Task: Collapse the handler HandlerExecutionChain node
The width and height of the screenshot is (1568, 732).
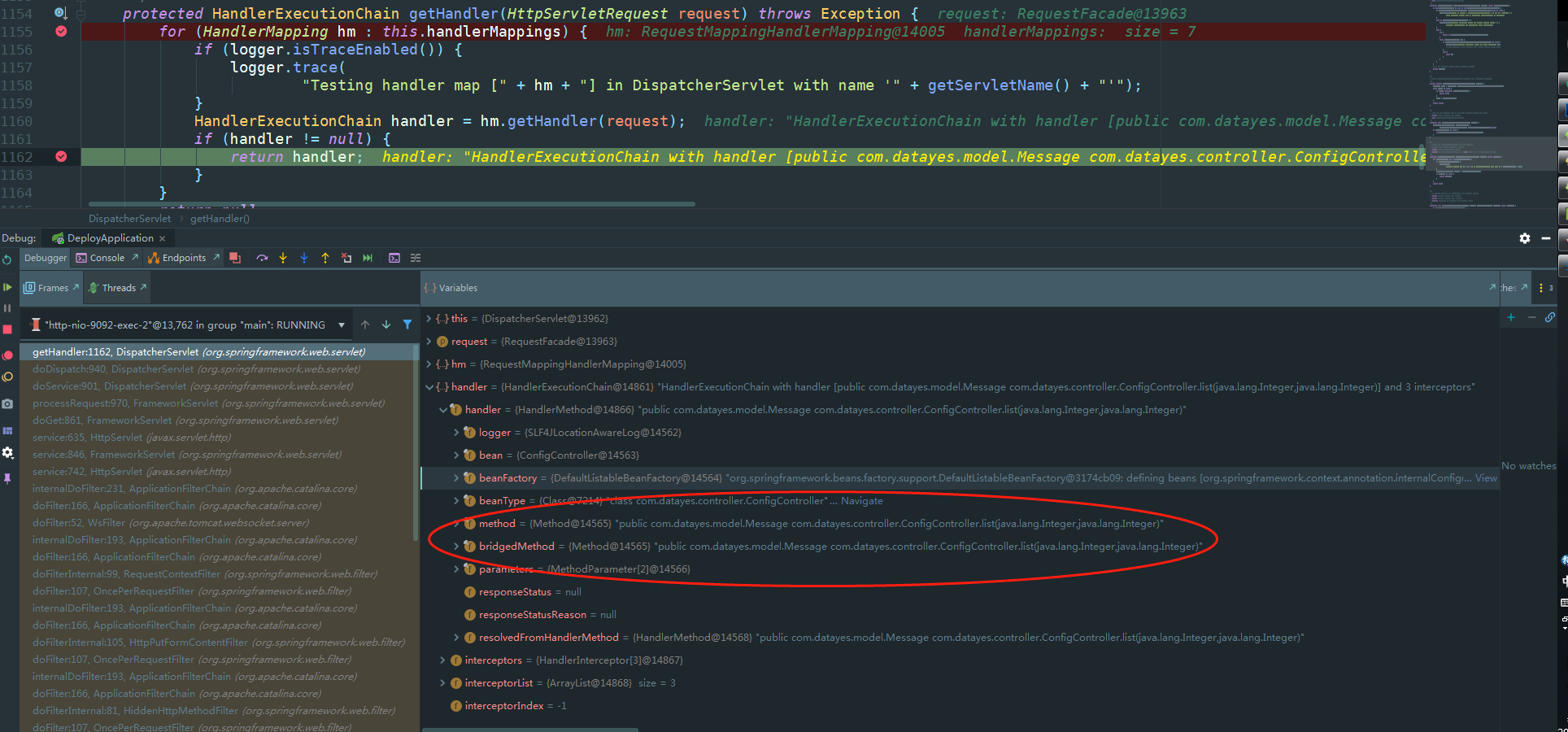Action: click(429, 387)
